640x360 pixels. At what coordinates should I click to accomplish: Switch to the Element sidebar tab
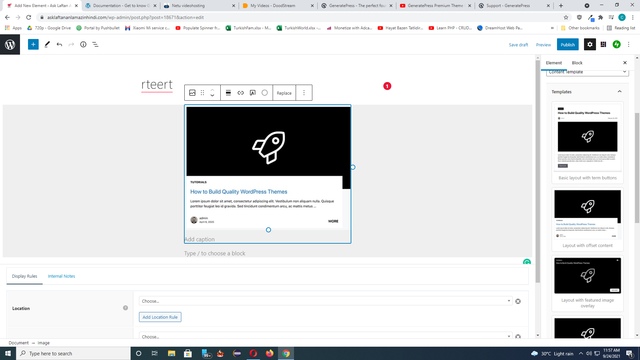[x=553, y=63]
